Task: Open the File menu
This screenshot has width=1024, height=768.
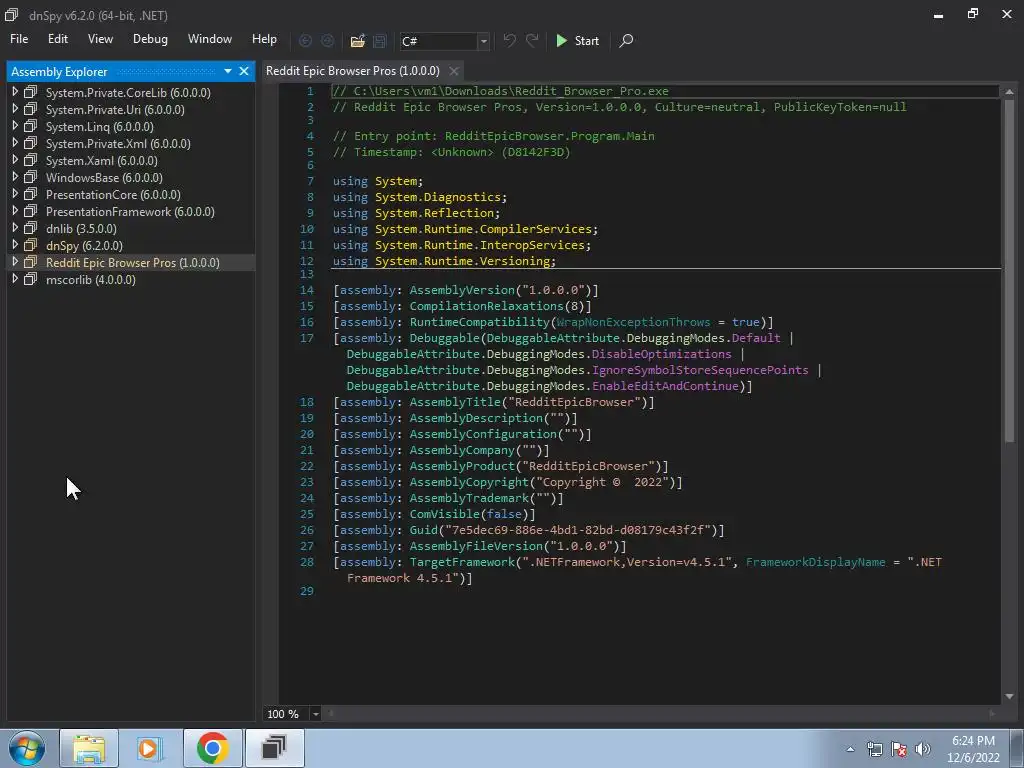Action: click(19, 39)
